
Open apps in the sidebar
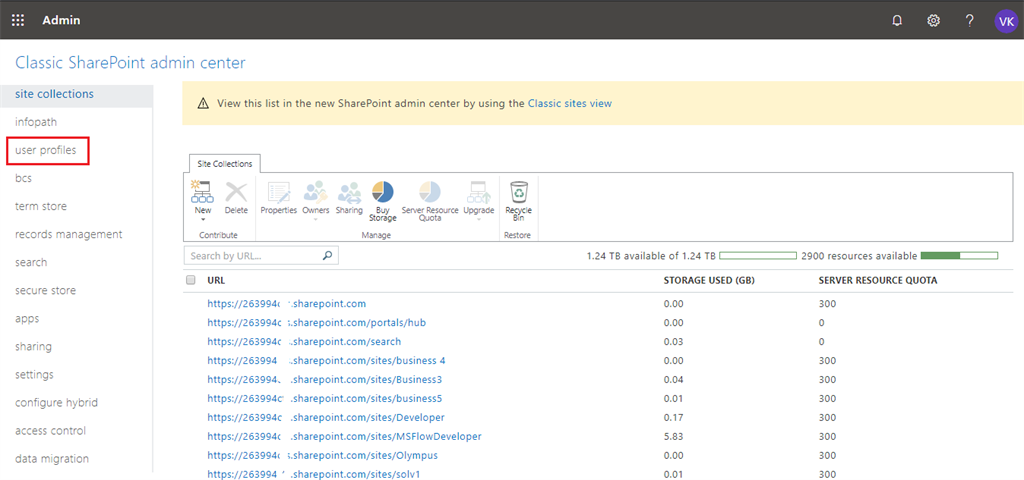(x=27, y=319)
